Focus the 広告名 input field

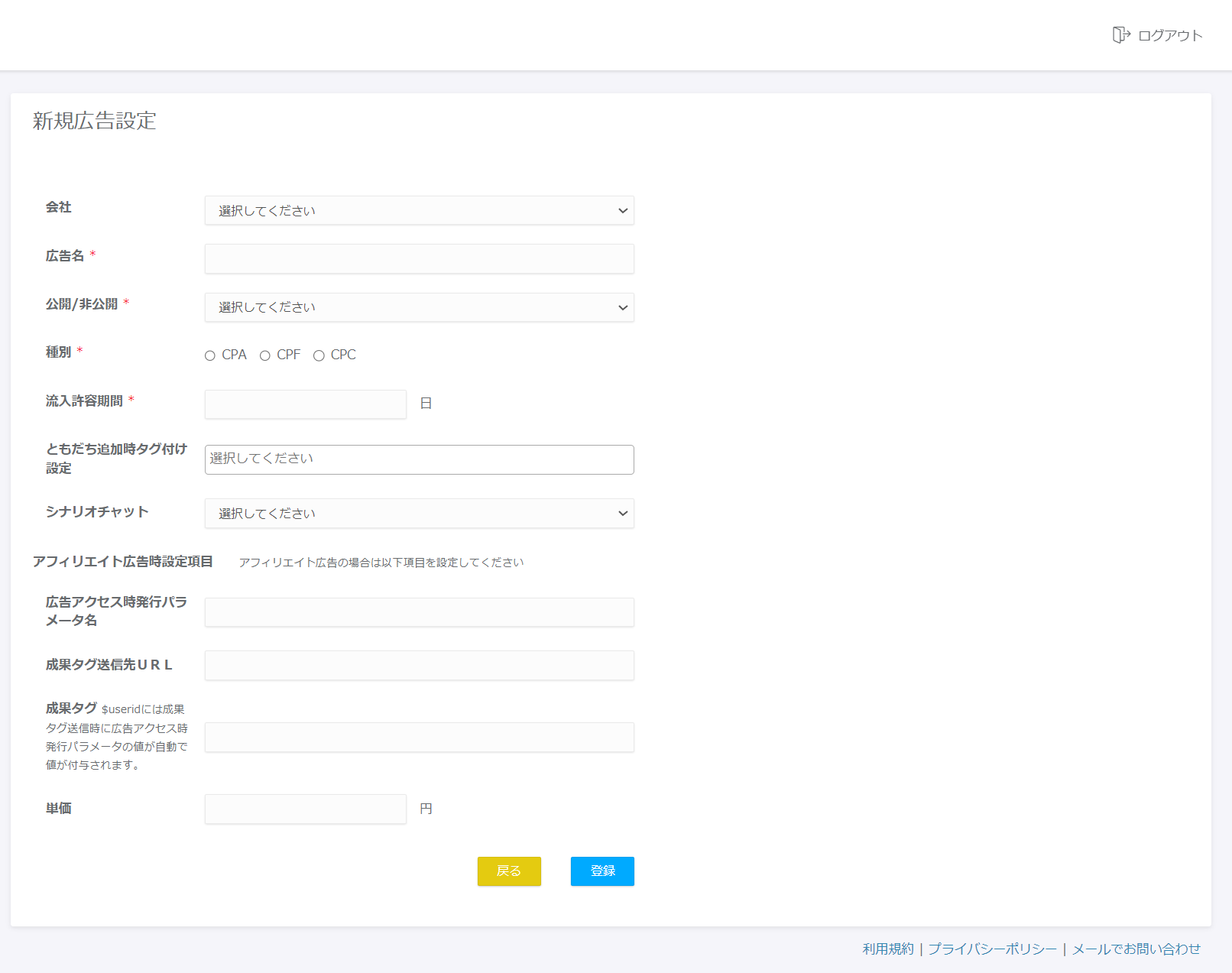pos(420,258)
